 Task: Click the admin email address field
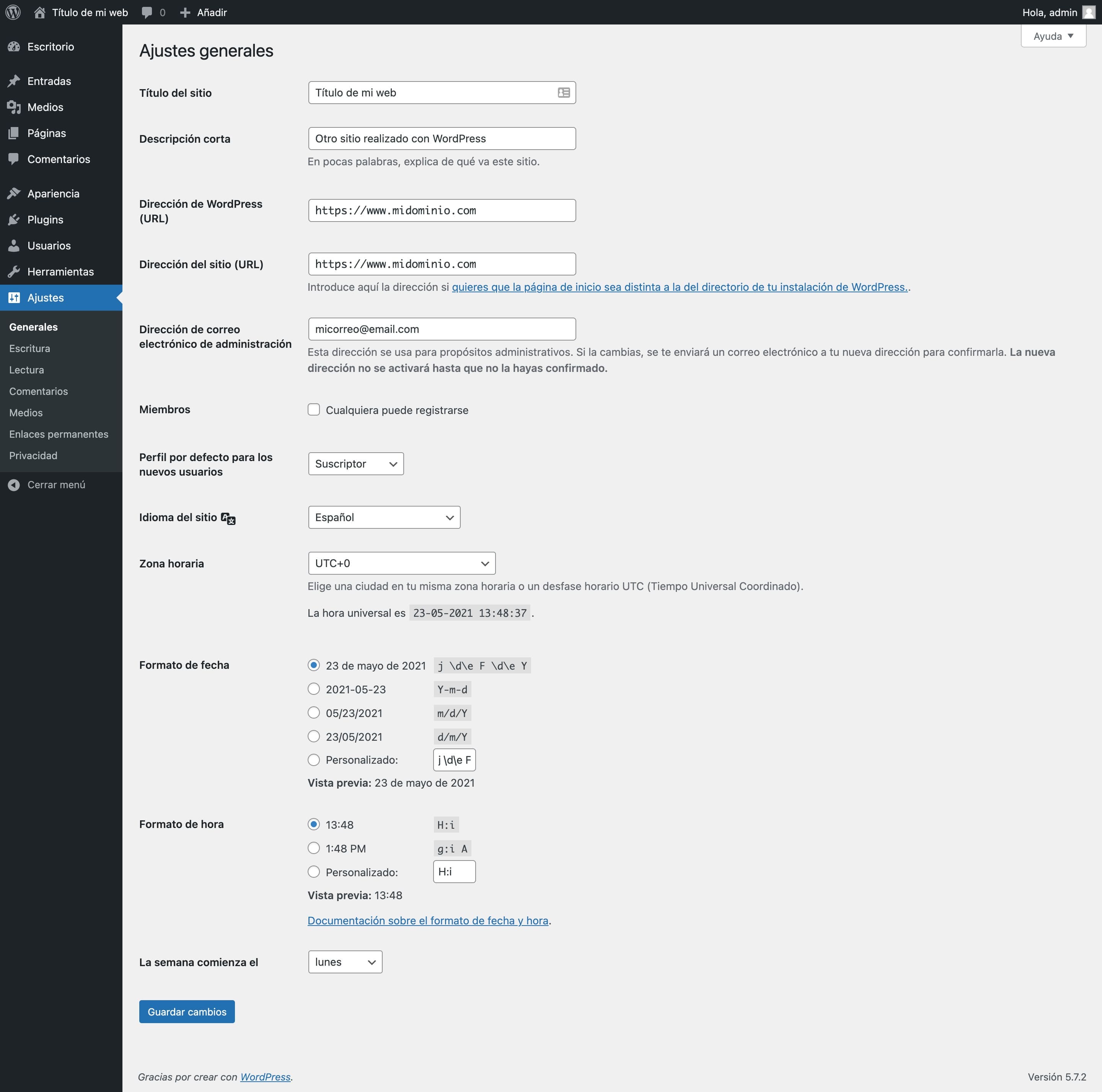click(x=442, y=329)
